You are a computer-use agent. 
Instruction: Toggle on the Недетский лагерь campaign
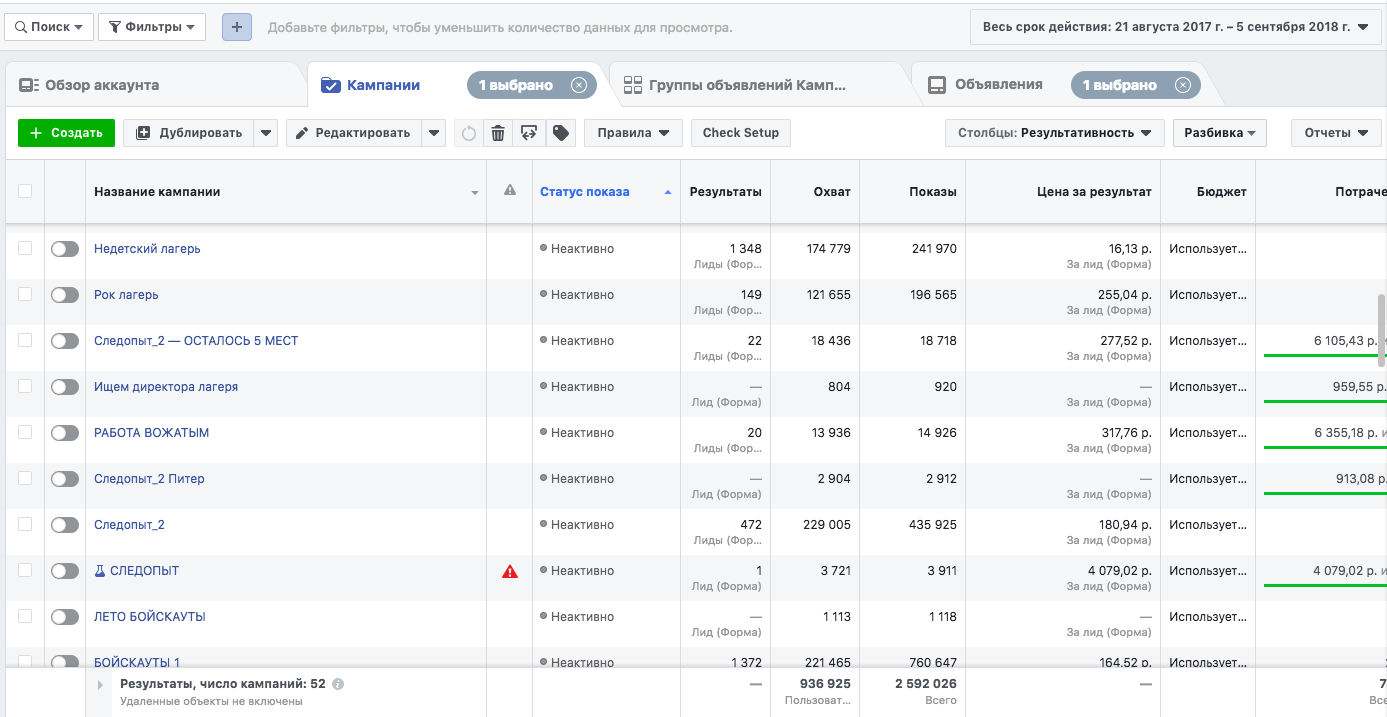point(65,249)
